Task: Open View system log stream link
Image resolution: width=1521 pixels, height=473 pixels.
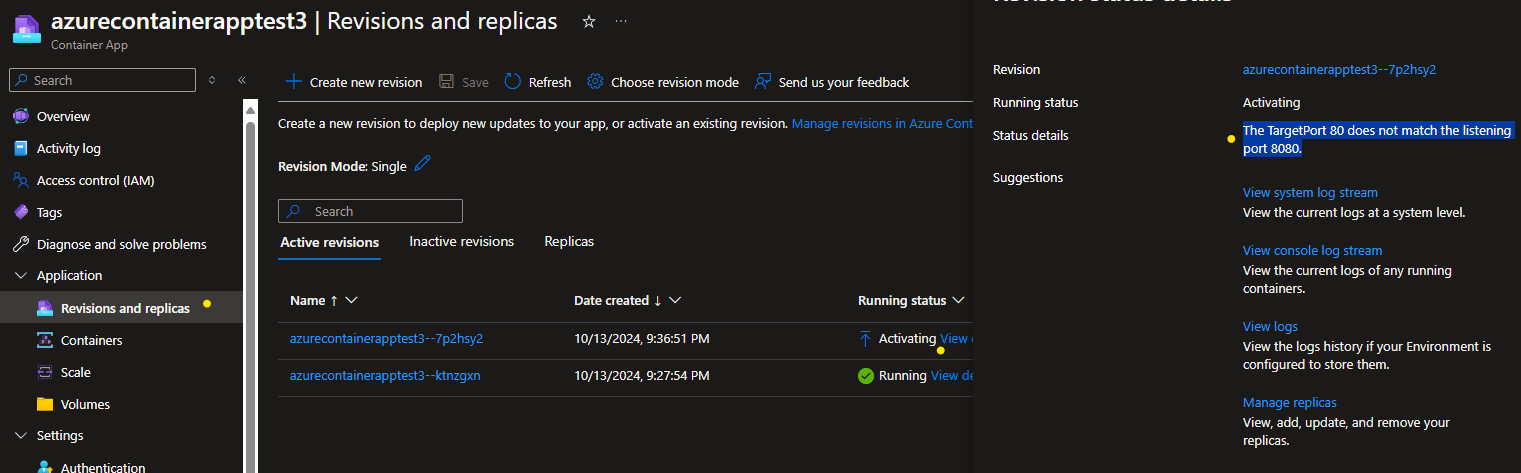Action: 1310,192
